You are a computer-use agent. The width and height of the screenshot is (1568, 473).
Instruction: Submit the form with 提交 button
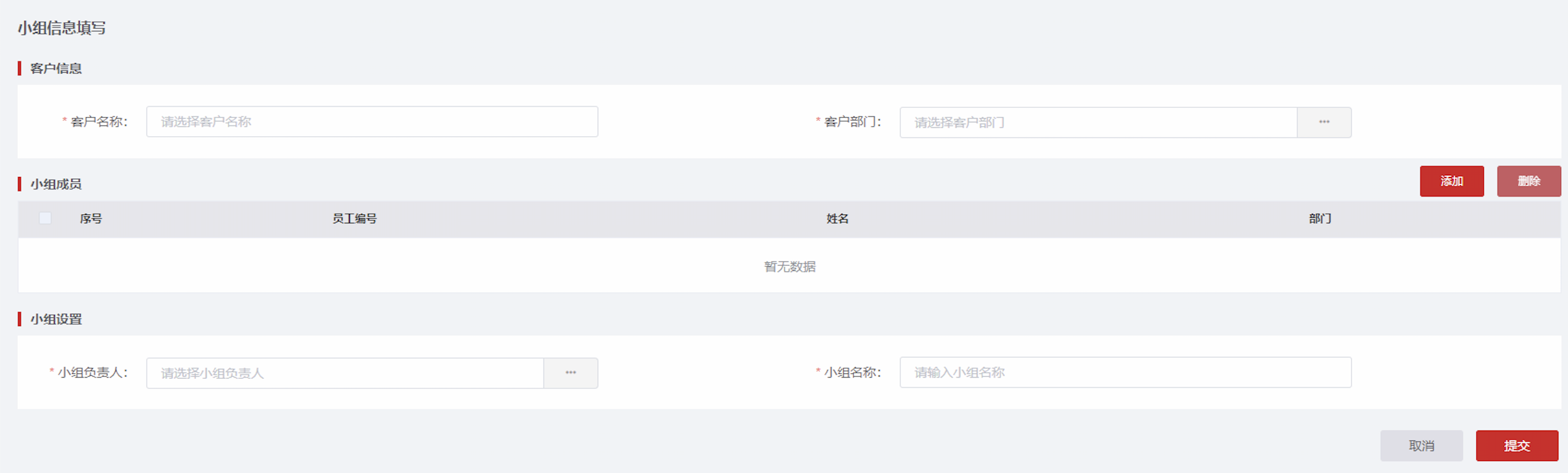tap(1517, 445)
